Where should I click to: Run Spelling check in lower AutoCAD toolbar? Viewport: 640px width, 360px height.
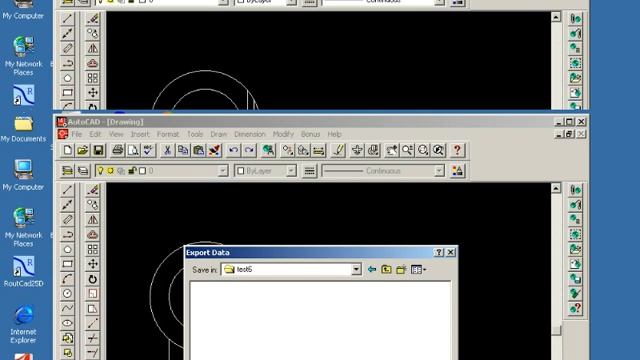(148, 150)
